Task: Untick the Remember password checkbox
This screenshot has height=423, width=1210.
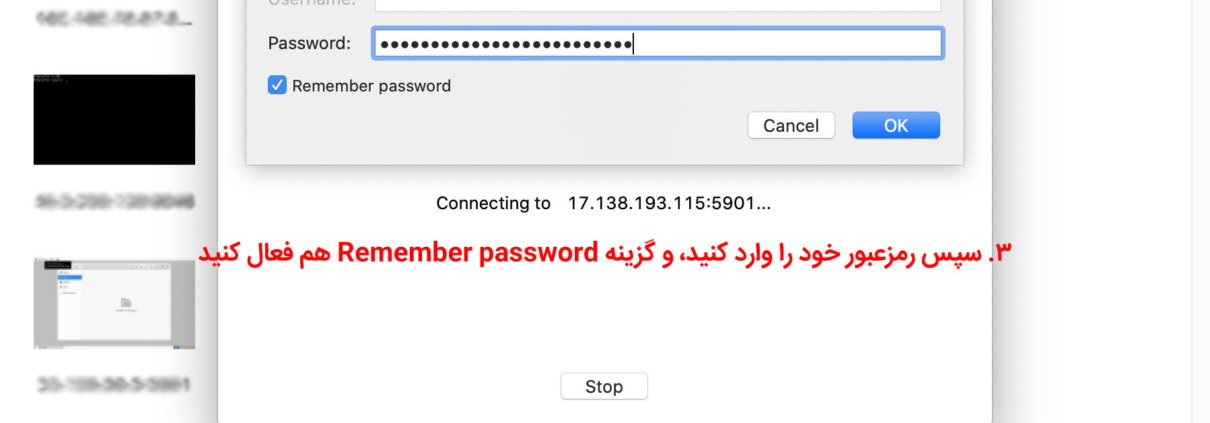Action: tap(277, 86)
